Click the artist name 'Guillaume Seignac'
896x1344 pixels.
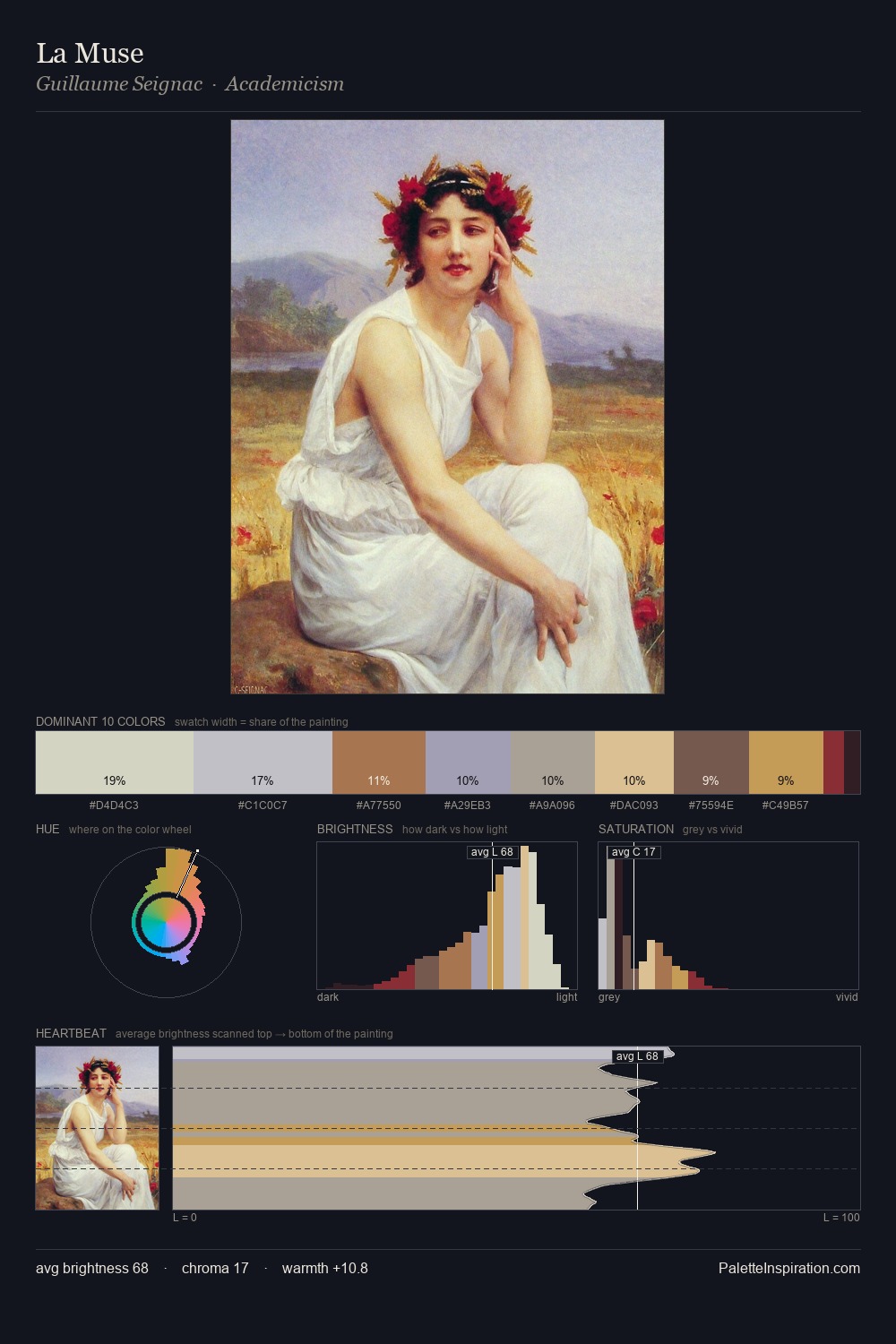tap(119, 83)
